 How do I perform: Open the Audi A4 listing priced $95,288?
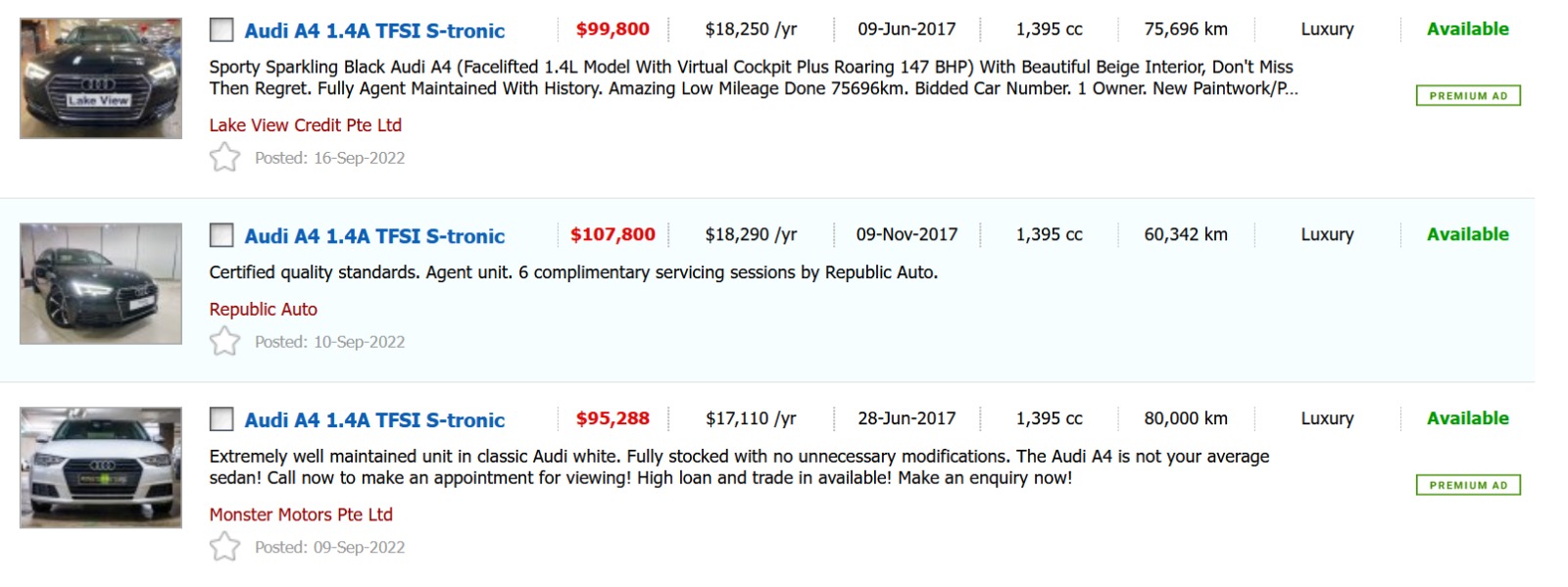pyautogui.click(x=374, y=420)
